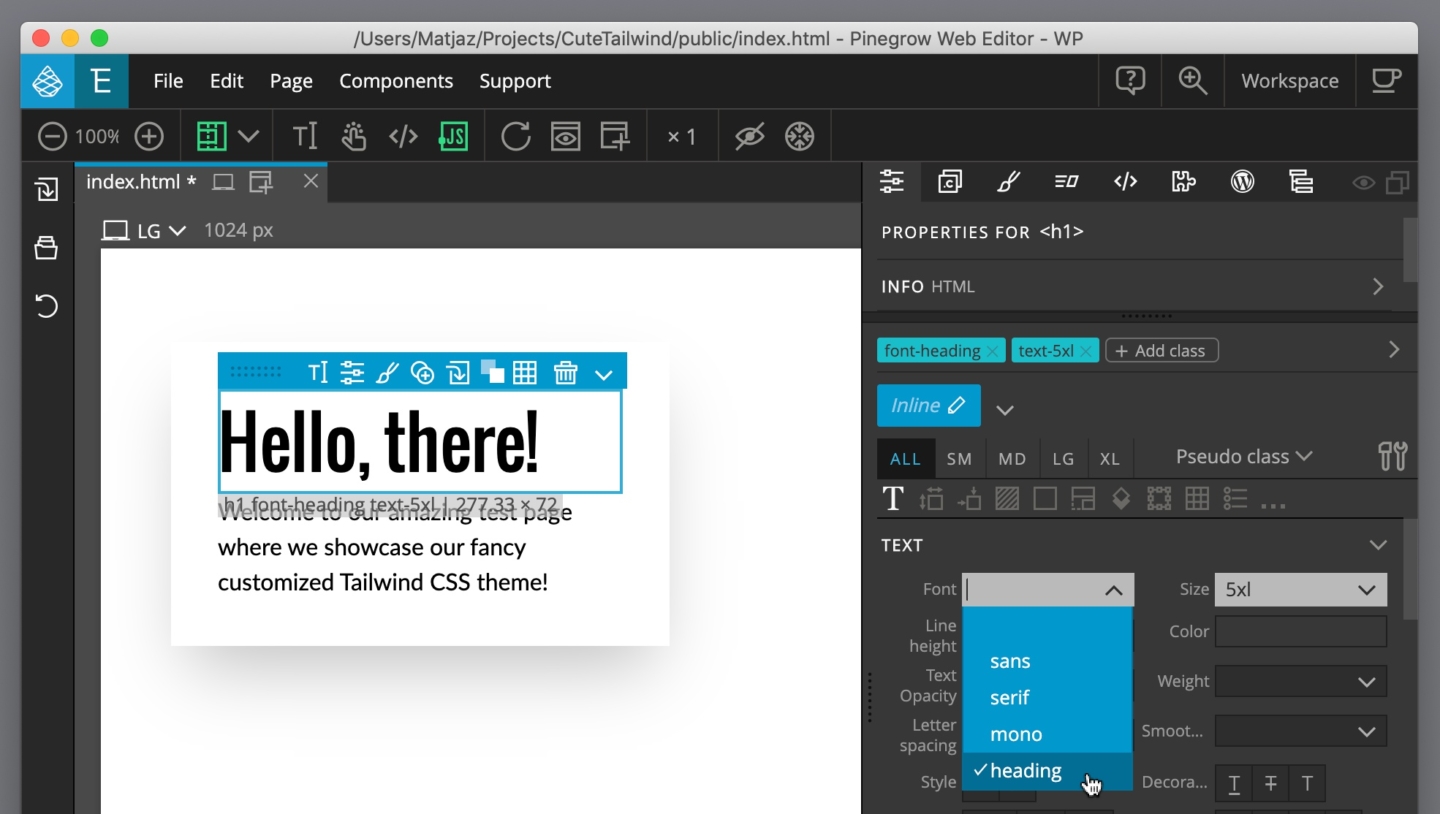Click the circular arrows focus icon
This screenshot has height=814, width=1440.
click(x=799, y=136)
